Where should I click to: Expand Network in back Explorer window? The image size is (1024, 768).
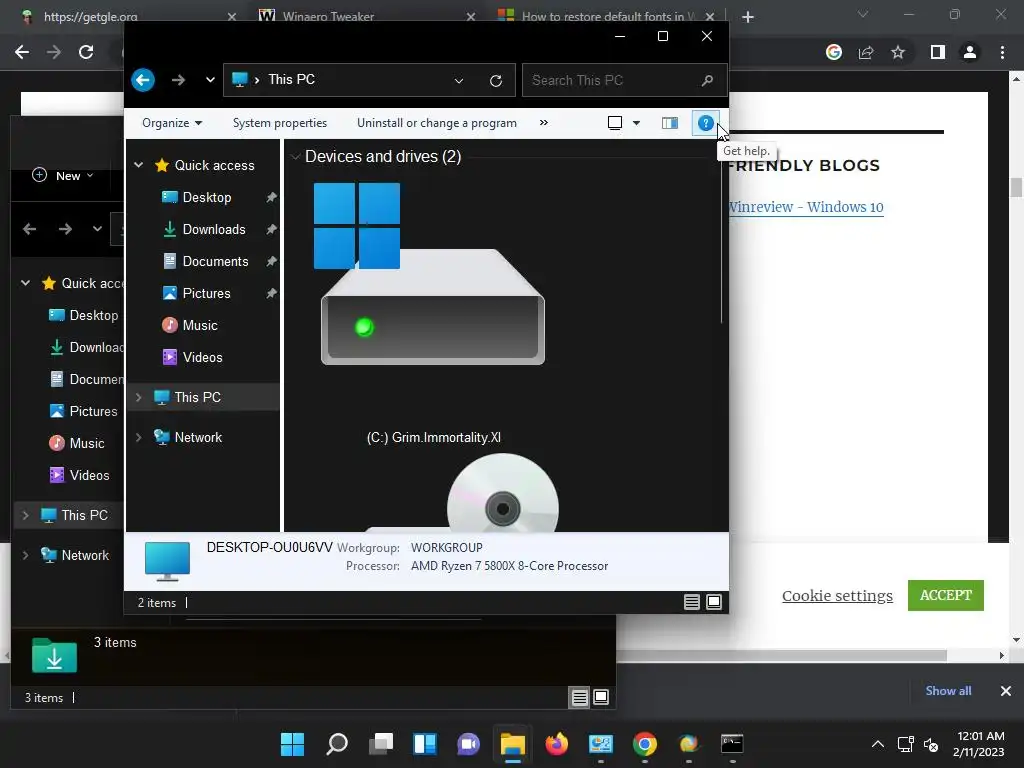click(25, 556)
